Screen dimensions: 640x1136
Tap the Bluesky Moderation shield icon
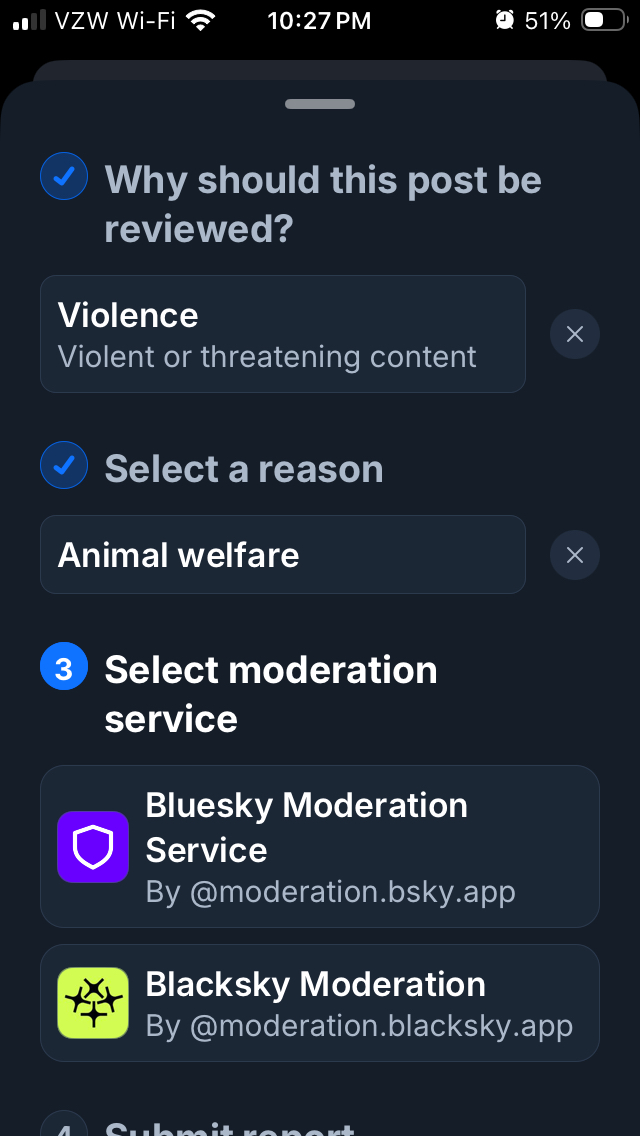click(x=93, y=847)
